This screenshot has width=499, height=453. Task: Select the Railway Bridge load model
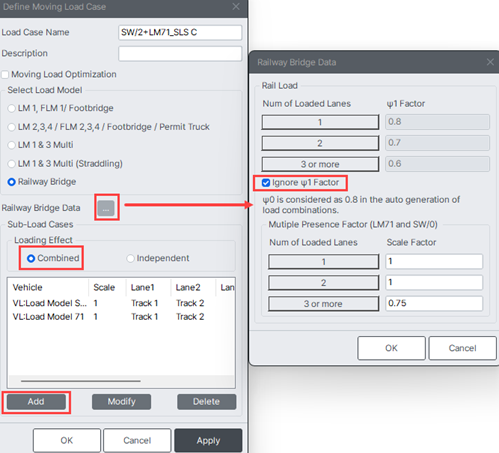[12, 182]
